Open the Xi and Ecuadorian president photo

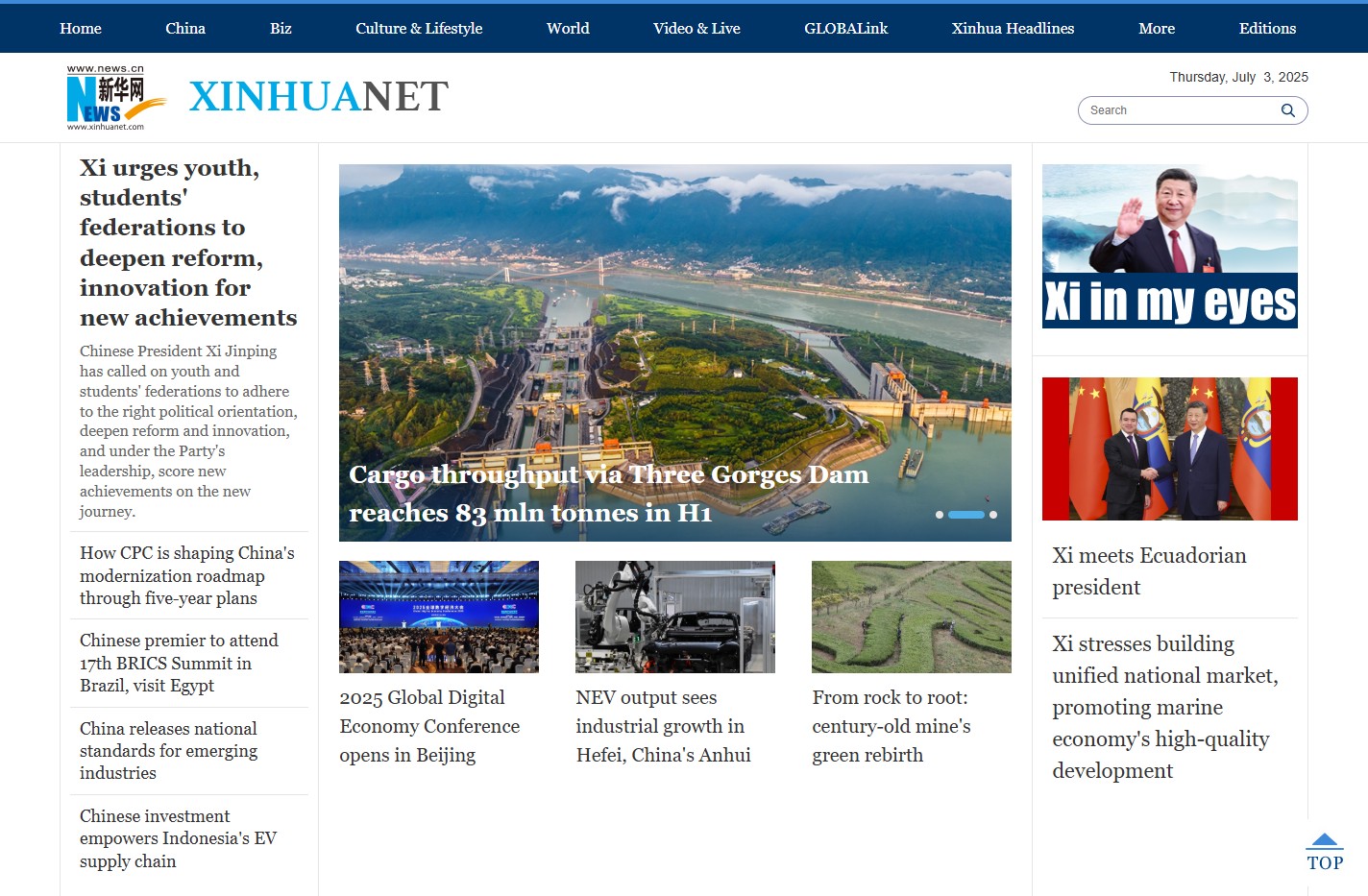coord(1170,448)
